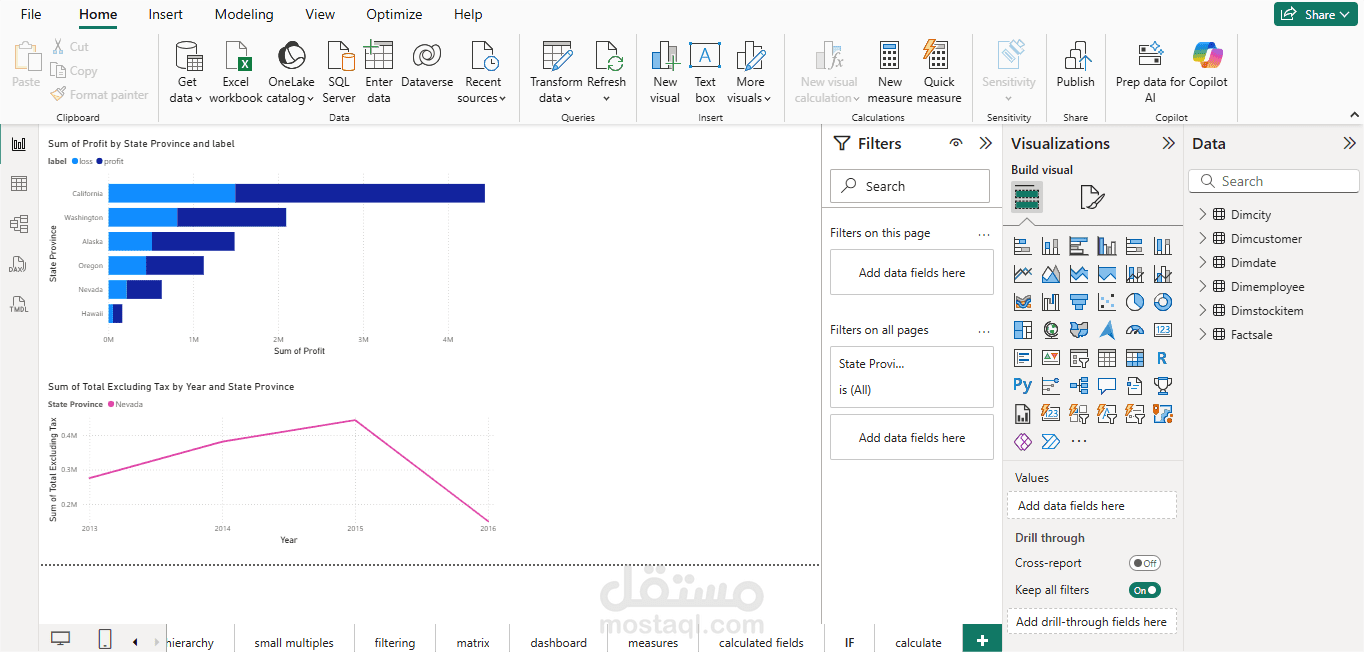
Task: Select the pie chart visual
Action: [1134, 301]
